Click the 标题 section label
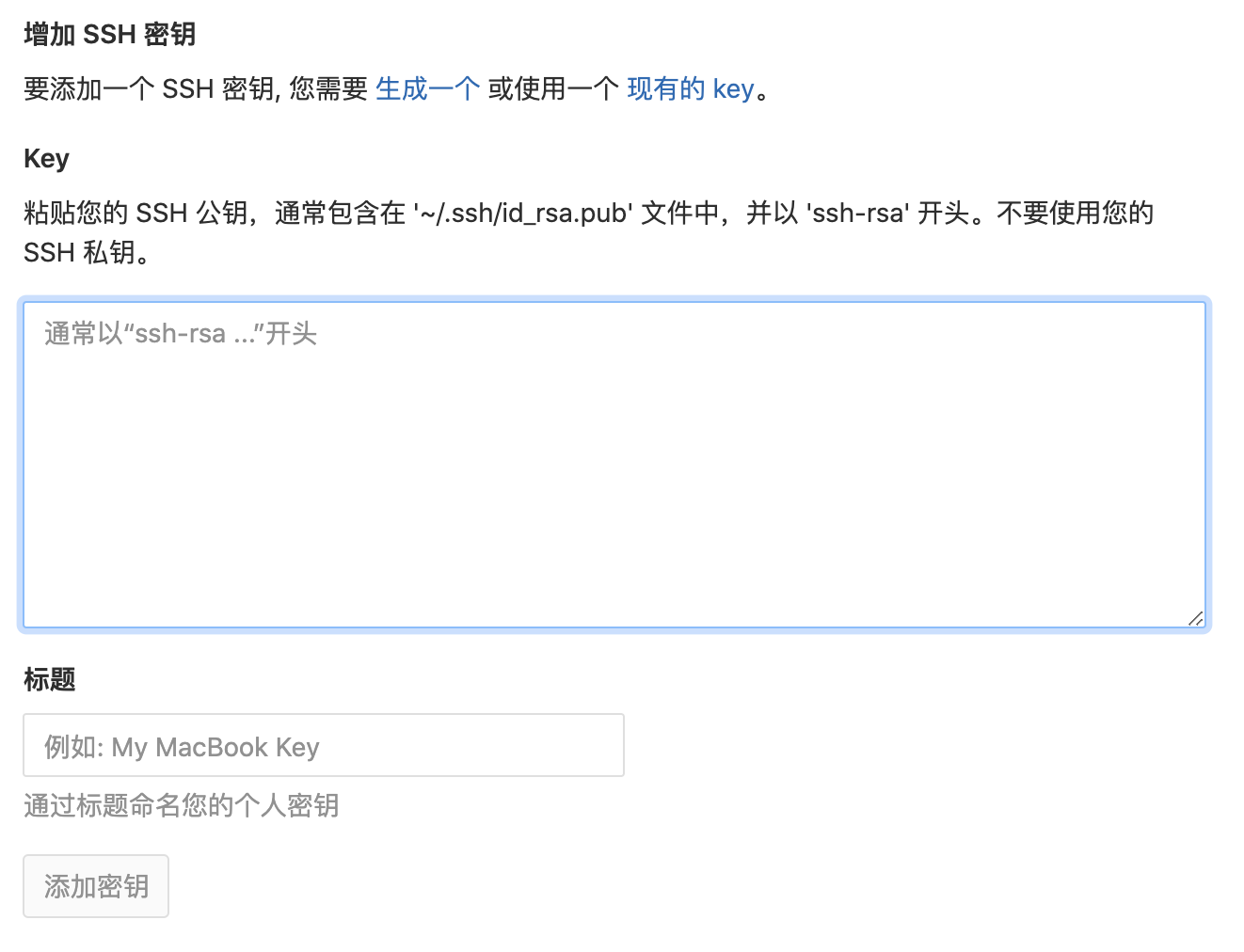The width and height of the screenshot is (1244, 952). 49,680
